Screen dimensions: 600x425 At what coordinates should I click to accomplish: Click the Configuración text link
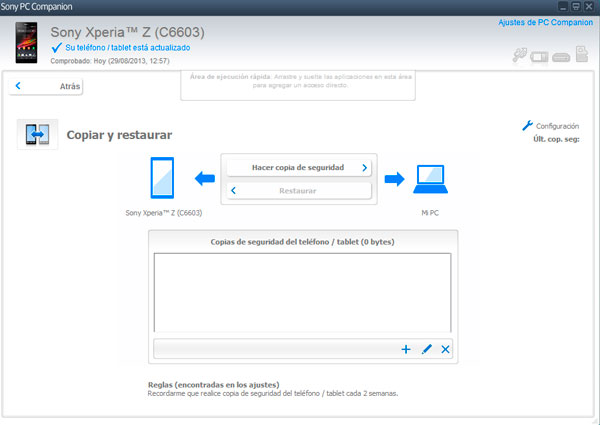pos(557,126)
